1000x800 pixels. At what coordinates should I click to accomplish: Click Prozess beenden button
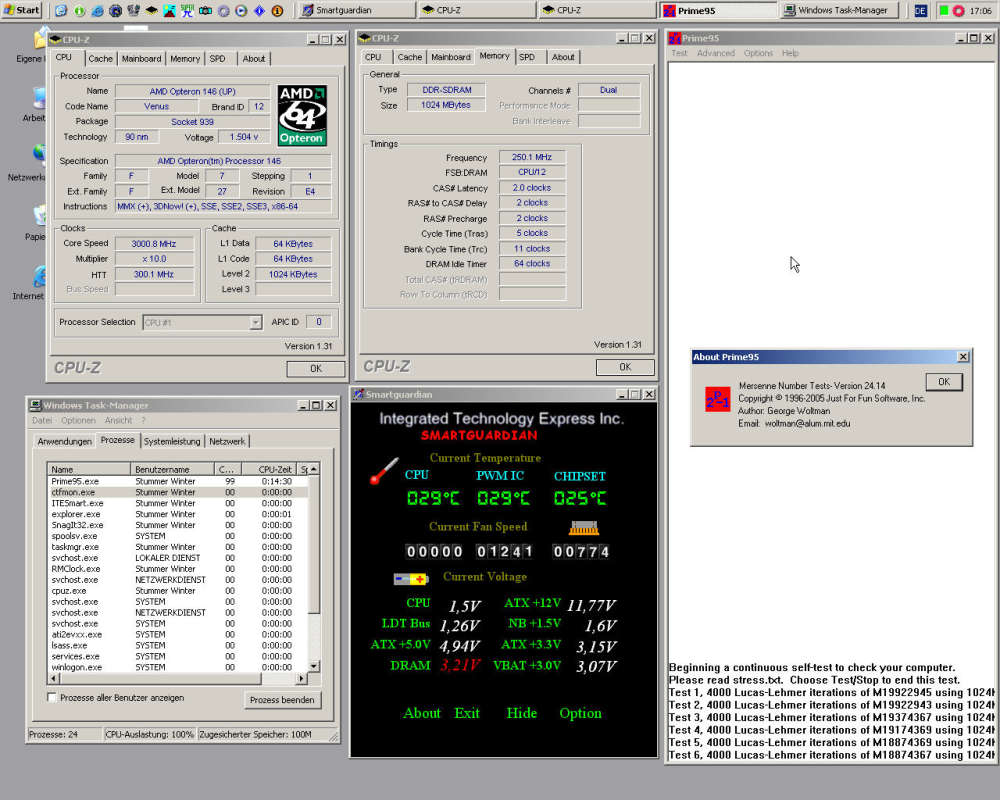pyautogui.click(x=282, y=700)
